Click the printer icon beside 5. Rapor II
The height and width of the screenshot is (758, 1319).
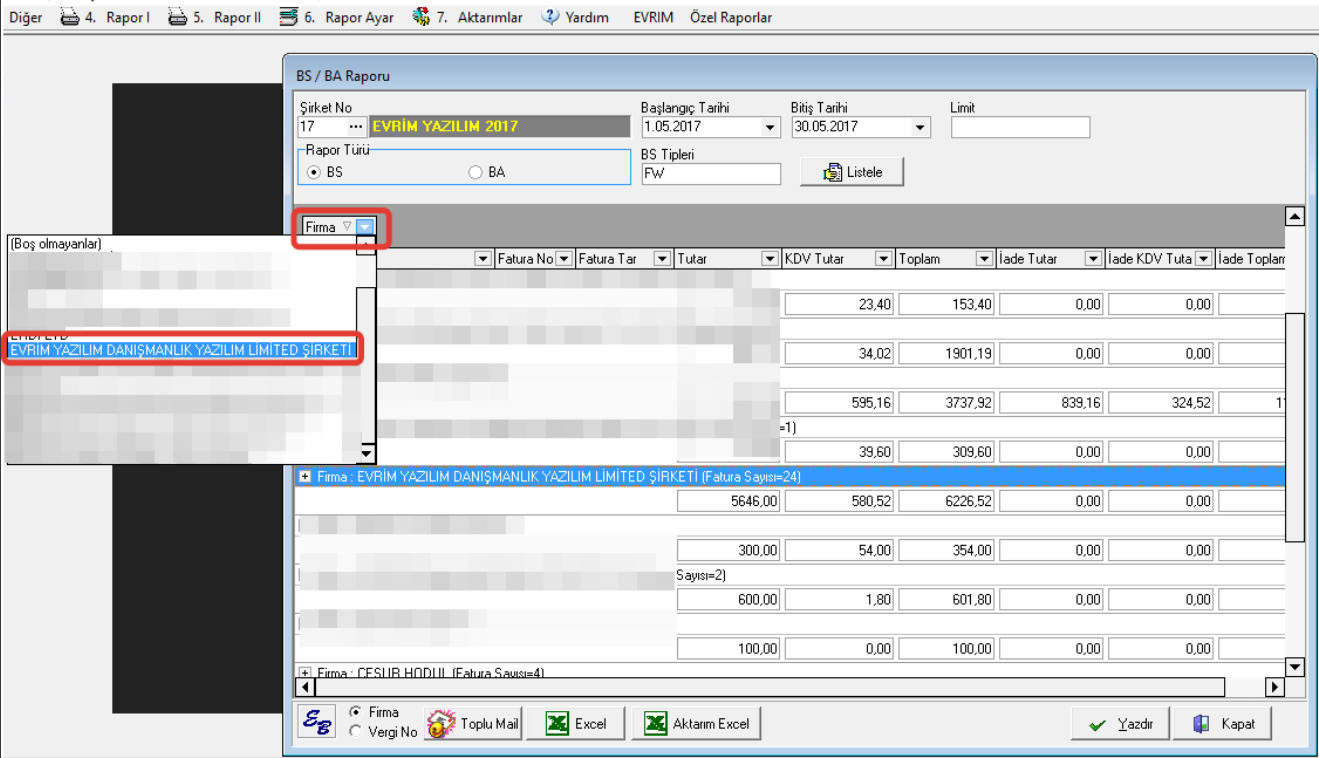click(x=177, y=17)
